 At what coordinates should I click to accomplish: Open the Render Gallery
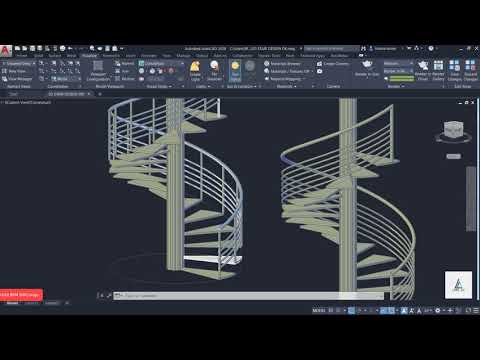click(x=438, y=71)
